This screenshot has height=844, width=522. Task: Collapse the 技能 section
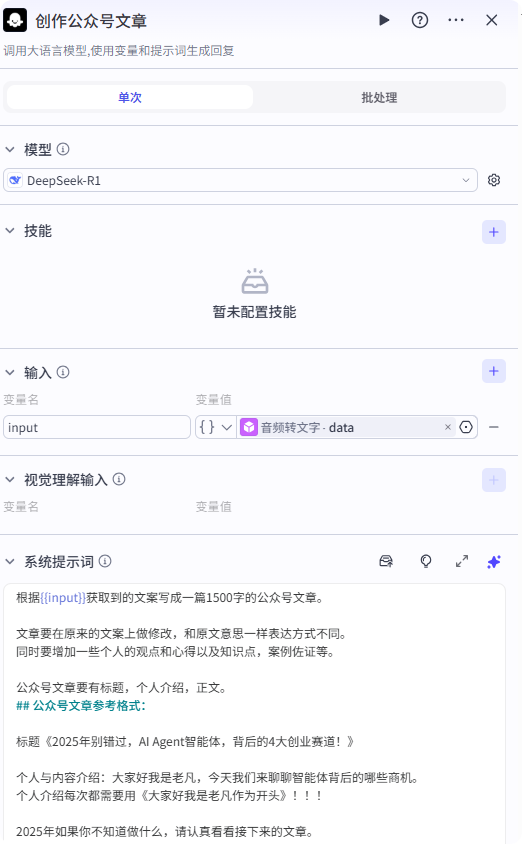point(10,231)
